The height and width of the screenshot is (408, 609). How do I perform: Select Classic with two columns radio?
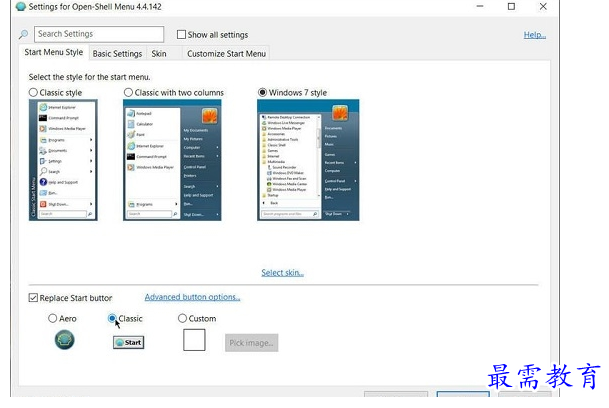tap(128, 92)
